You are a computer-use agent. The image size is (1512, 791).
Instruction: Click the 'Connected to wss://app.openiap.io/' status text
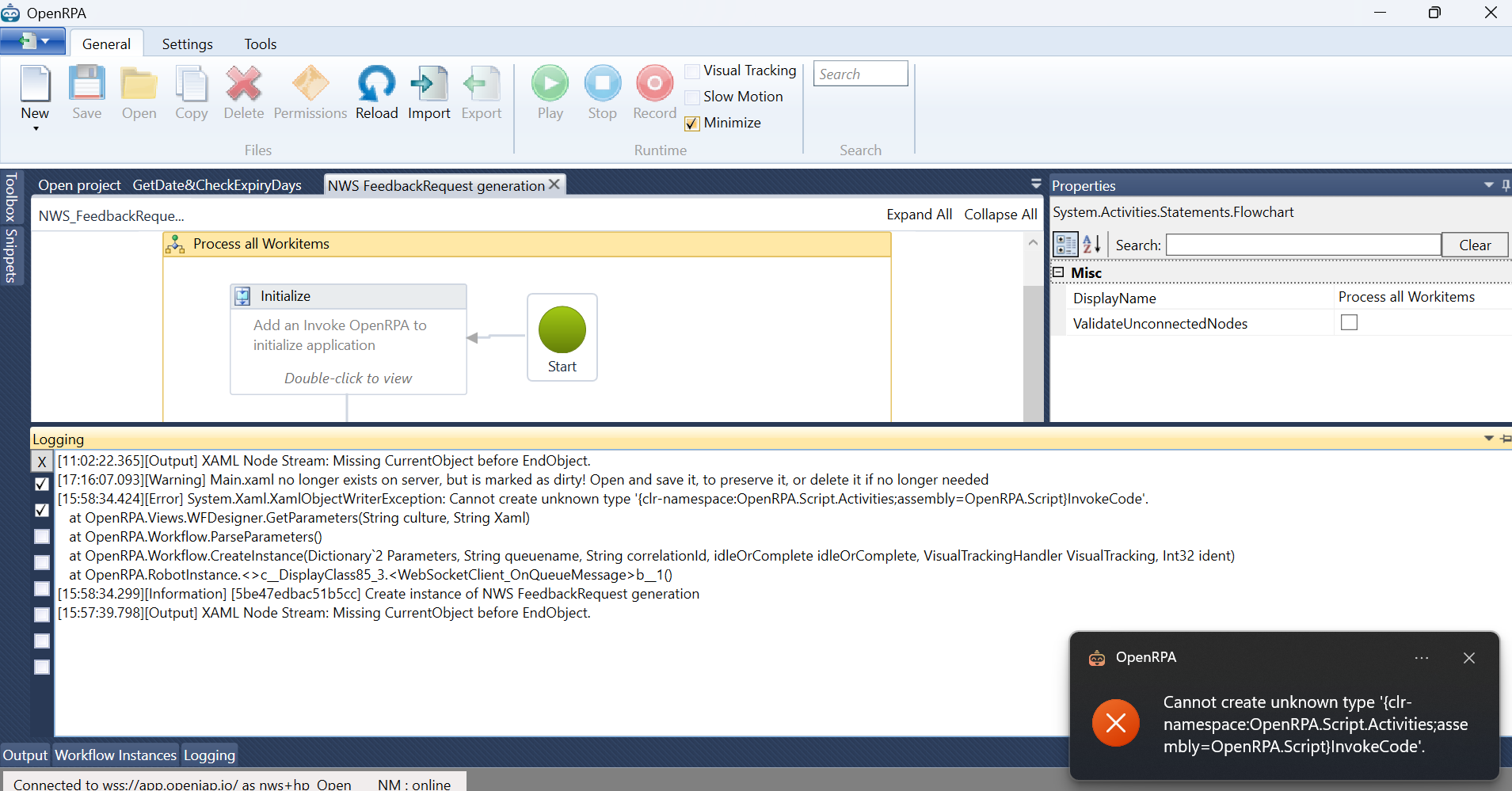coord(183,784)
